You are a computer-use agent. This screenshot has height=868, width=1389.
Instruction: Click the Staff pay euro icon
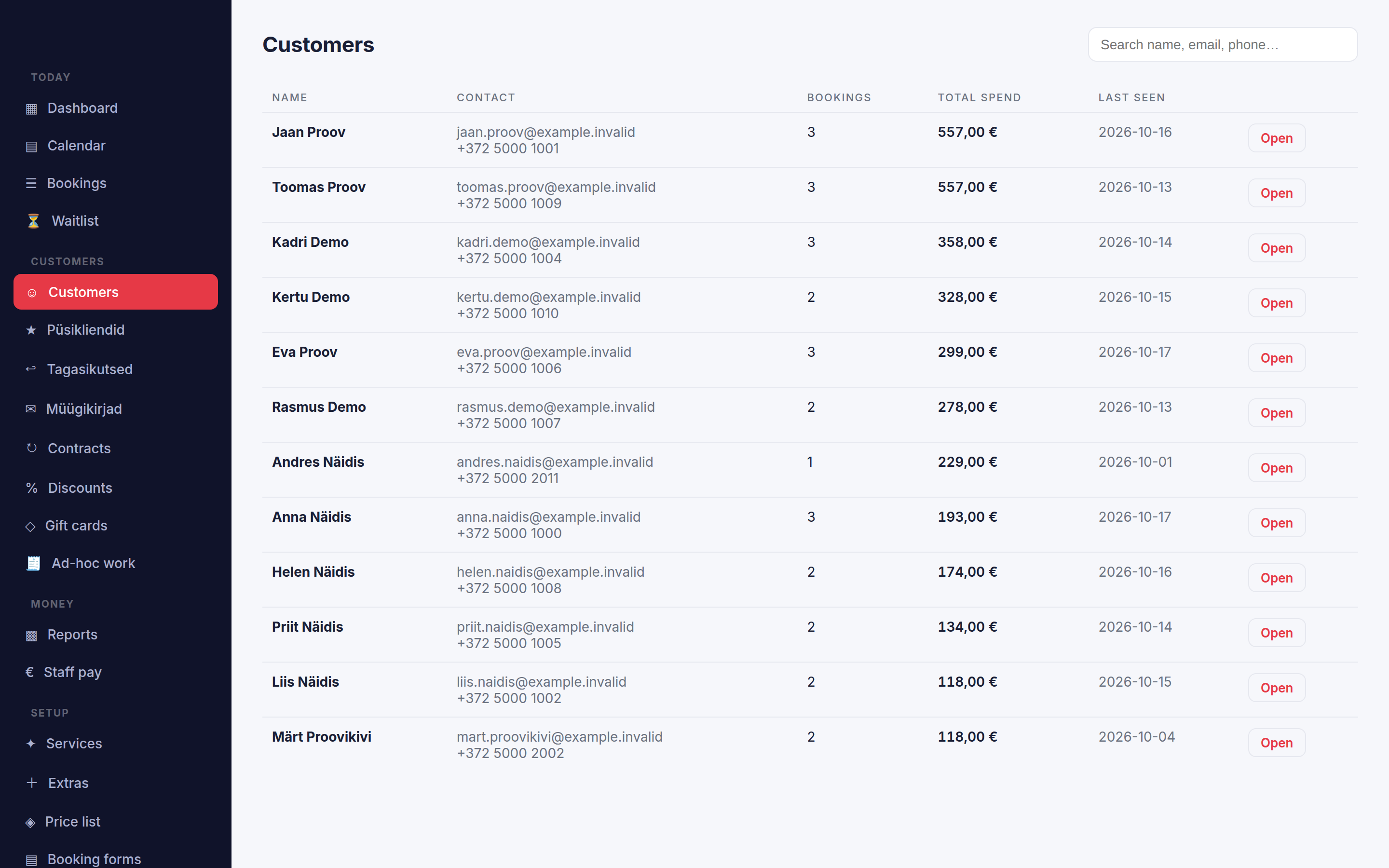(x=30, y=672)
